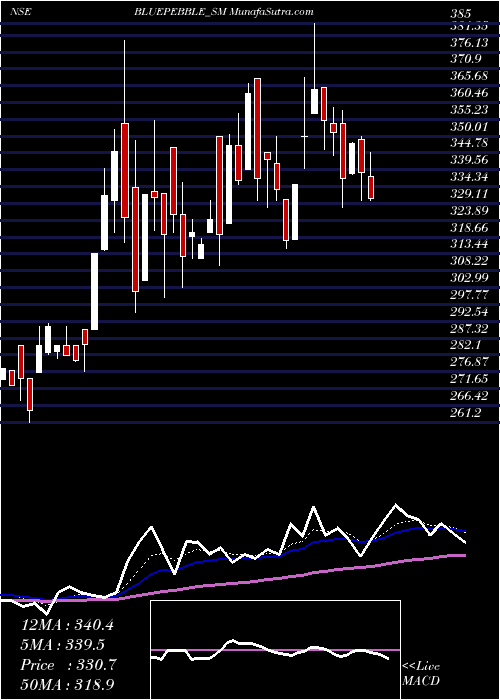Click the 313.44 price label
The width and height of the screenshot is (500, 700).
(467, 244)
